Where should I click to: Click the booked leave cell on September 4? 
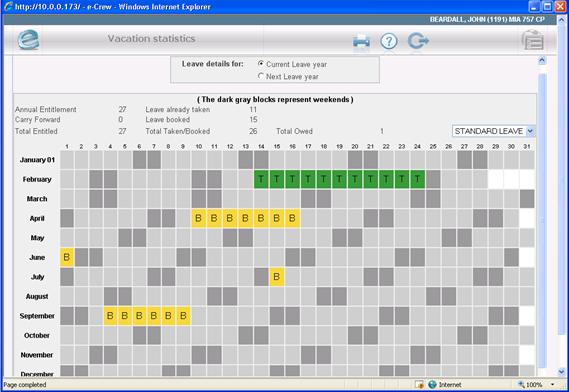[x=110, y=316]
